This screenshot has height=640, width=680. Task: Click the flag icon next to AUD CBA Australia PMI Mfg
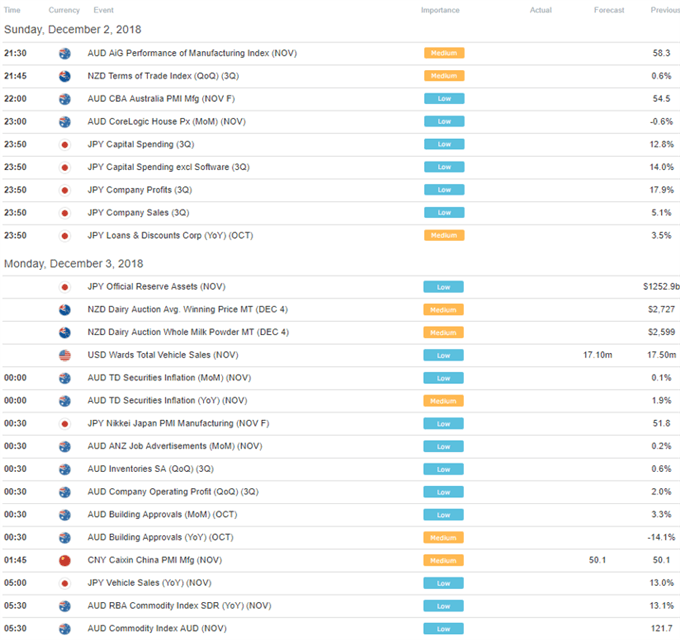[65, 99]
